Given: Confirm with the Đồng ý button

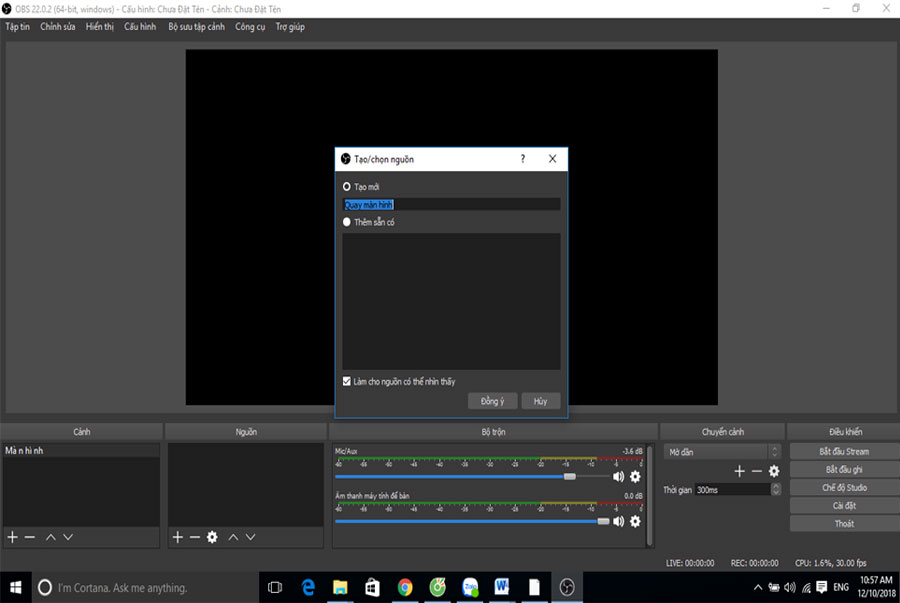Looking at the screenshot, I should coord(492,401).
